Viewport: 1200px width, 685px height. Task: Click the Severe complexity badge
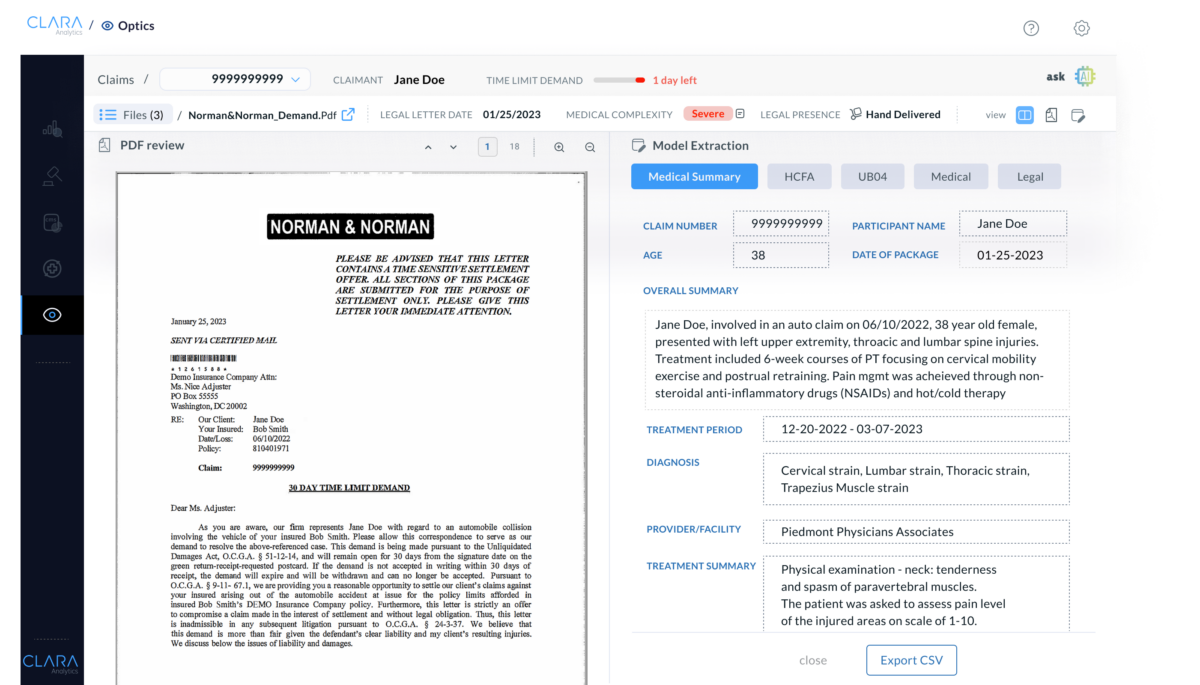(x=708, y=114)
